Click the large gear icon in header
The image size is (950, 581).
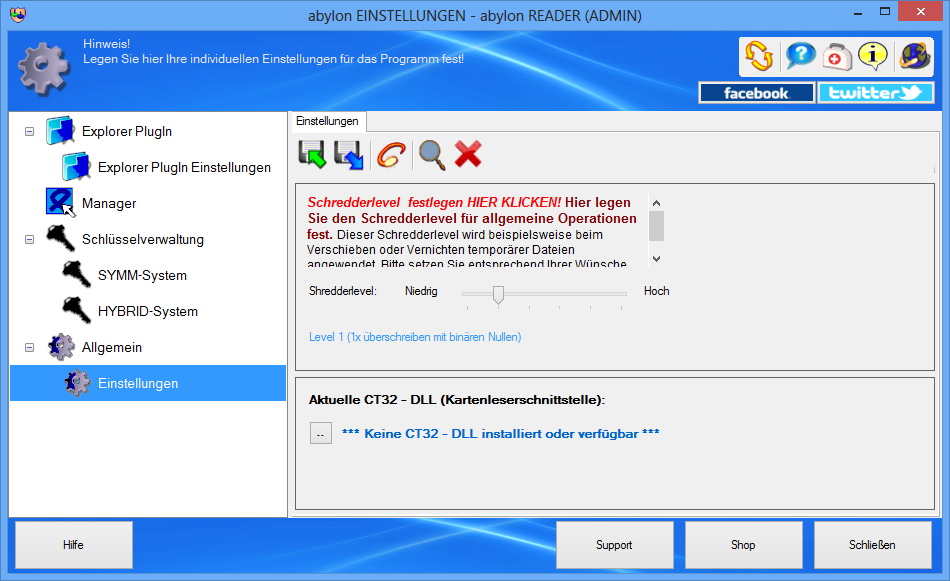pyautogui.click(x=44, y=68)
